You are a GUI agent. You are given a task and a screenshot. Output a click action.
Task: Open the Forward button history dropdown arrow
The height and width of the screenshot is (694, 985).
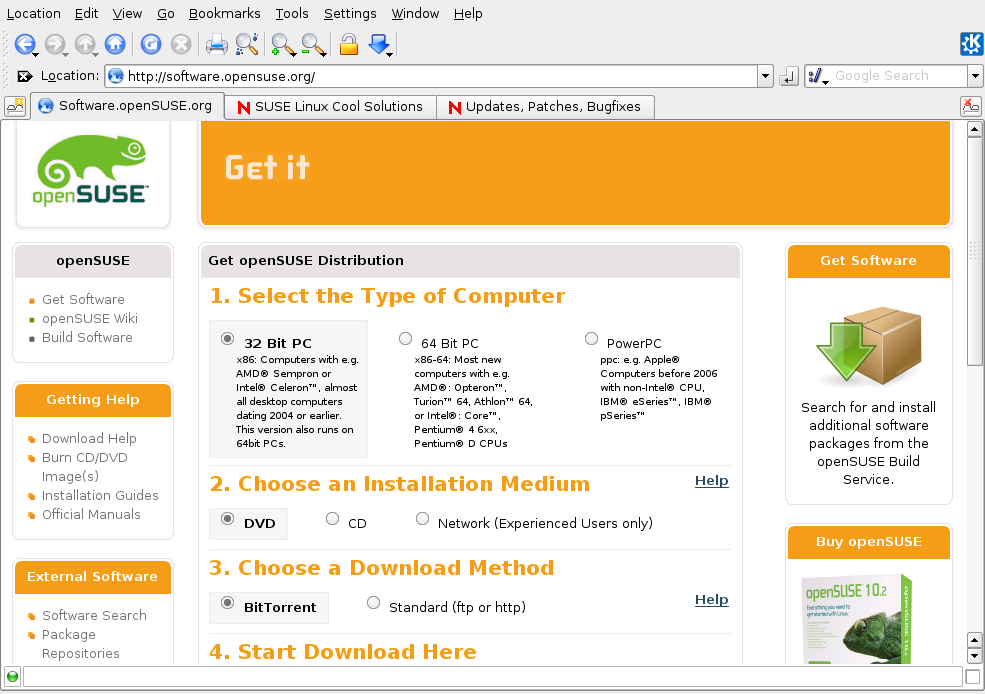tap(66, 54)
